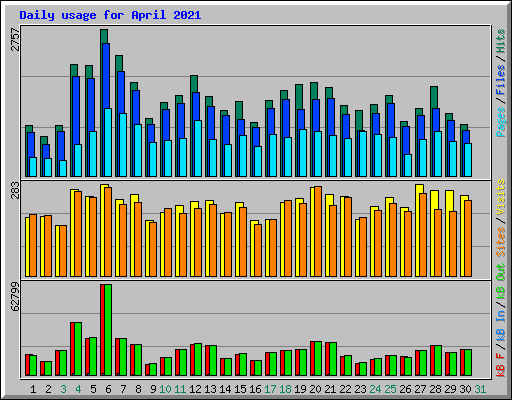The width and height of the screenshot is (512, 400).
Task: Click day 22 on the x-axis
Action: click(x=345, y=389)
